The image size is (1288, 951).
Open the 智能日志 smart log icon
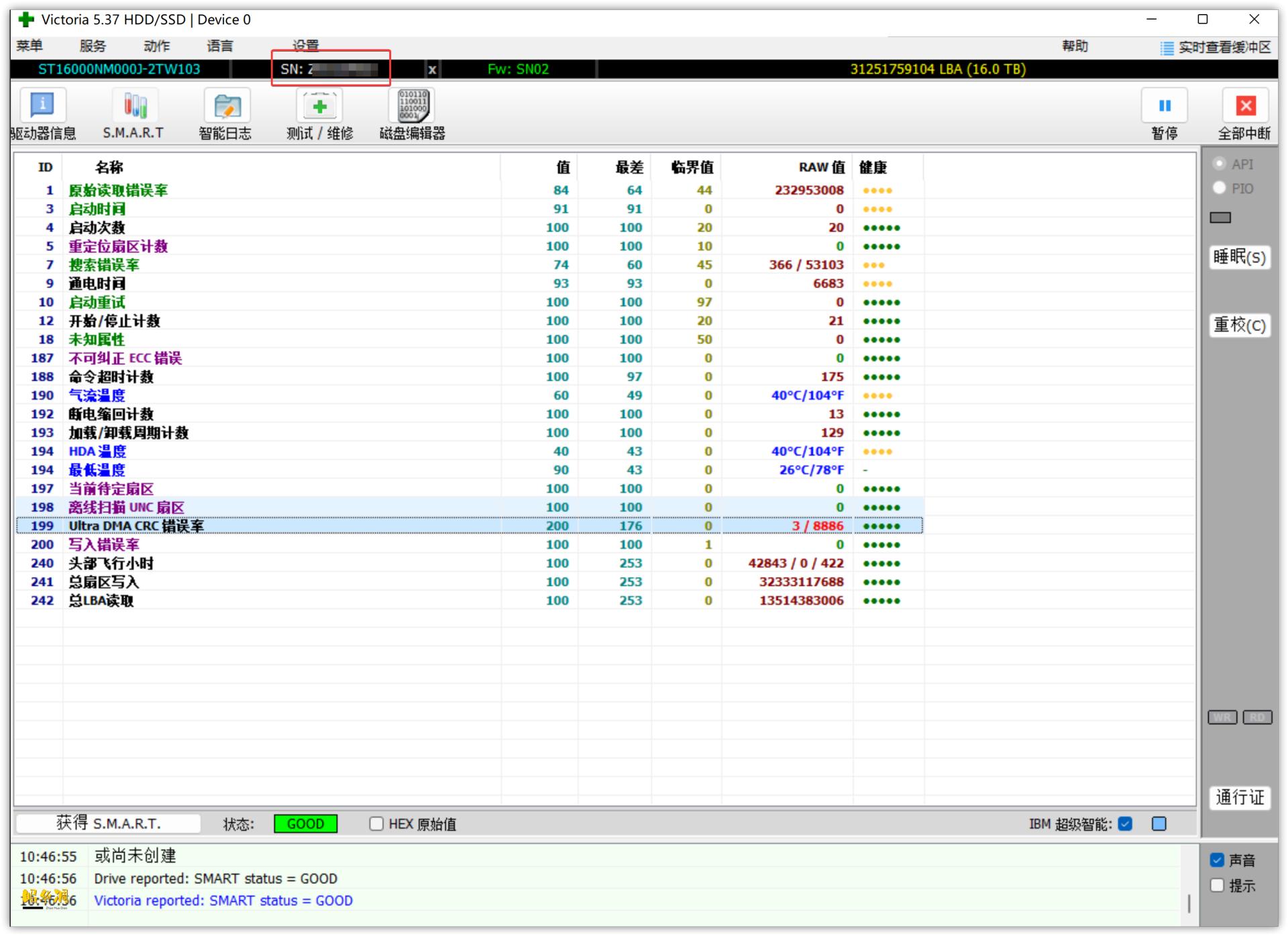[226, 106]
